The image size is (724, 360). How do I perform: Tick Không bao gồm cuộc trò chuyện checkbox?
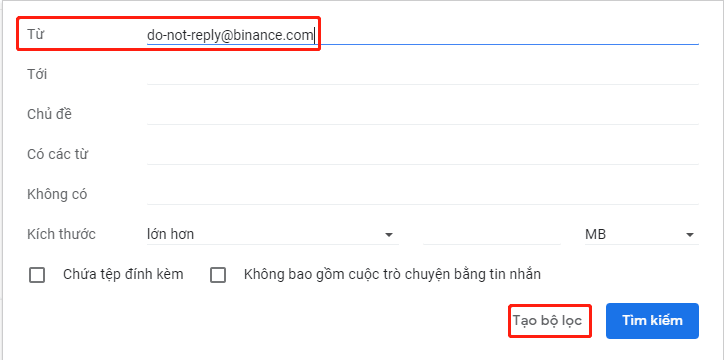pyautogui.click(x=218, y=275)
